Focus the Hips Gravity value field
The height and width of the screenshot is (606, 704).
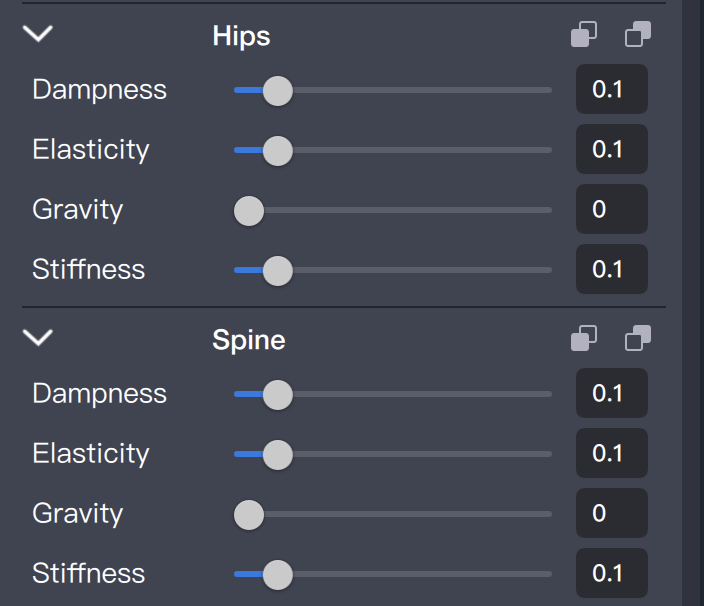pyautogui.click(x=611, y=210)
